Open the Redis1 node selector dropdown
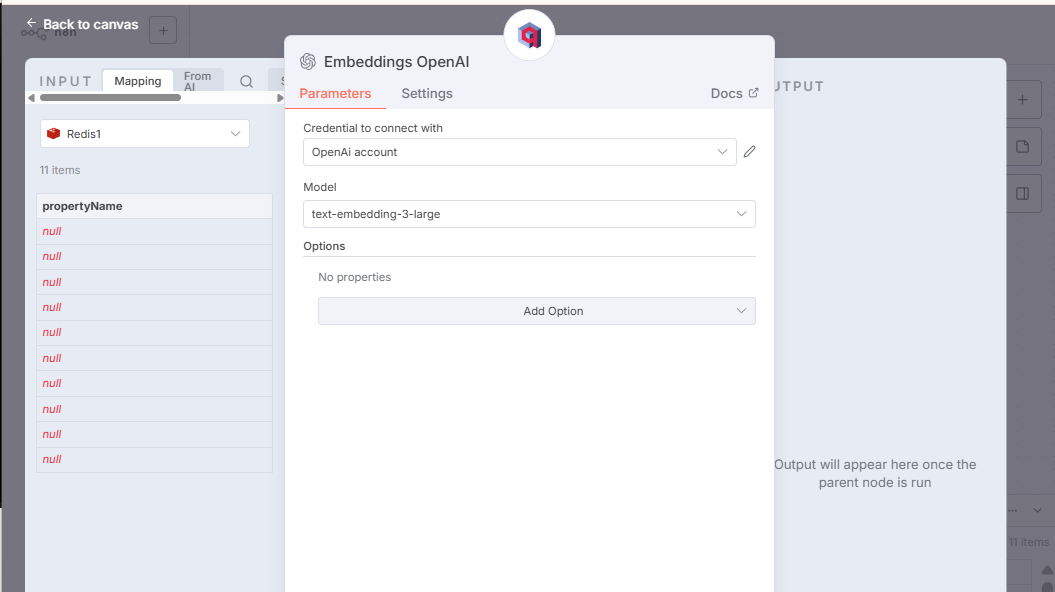 point(145,134)
